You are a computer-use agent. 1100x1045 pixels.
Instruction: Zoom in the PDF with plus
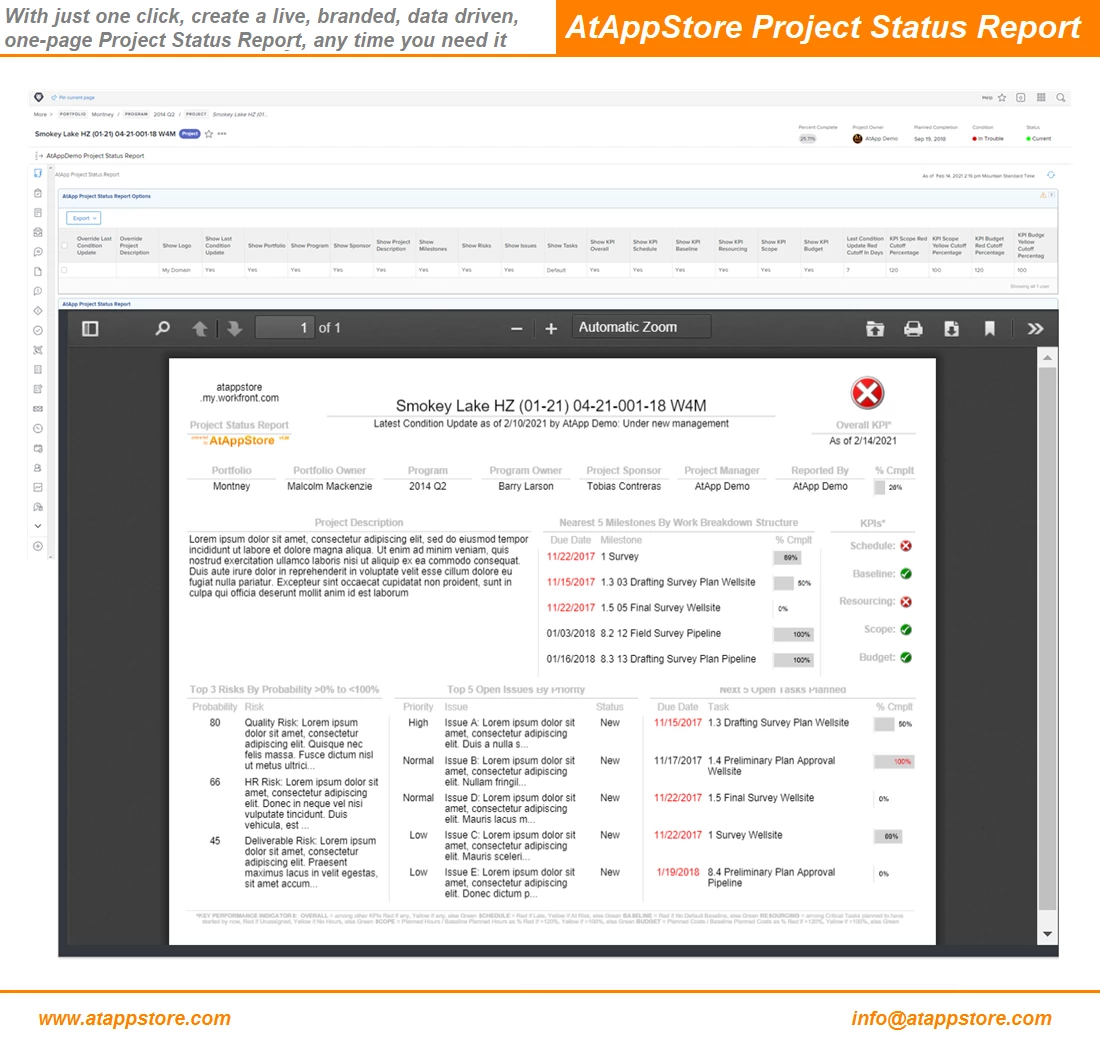(x=551, y=328)
